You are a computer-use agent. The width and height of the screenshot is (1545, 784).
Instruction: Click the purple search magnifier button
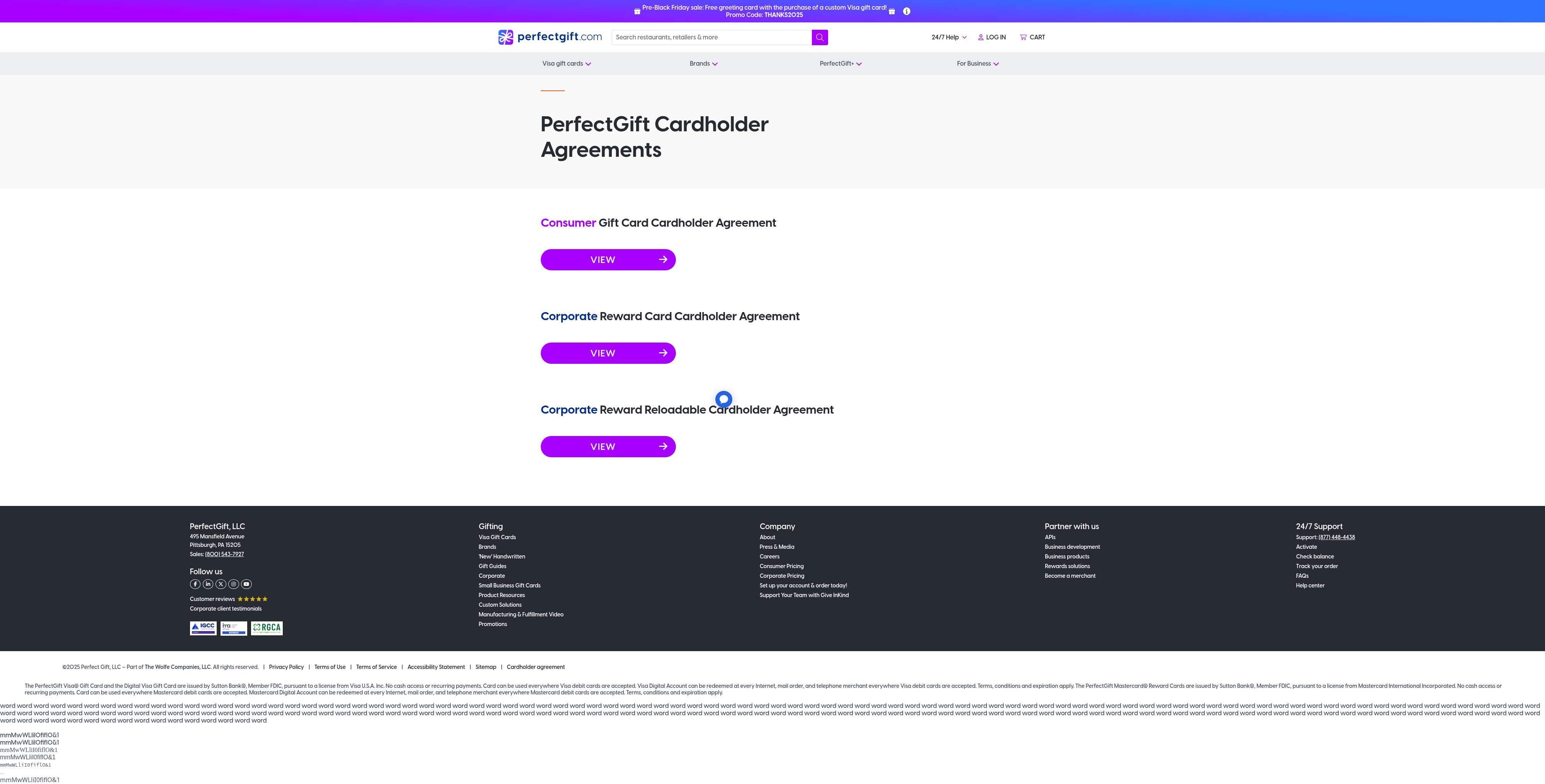point(819,37)
